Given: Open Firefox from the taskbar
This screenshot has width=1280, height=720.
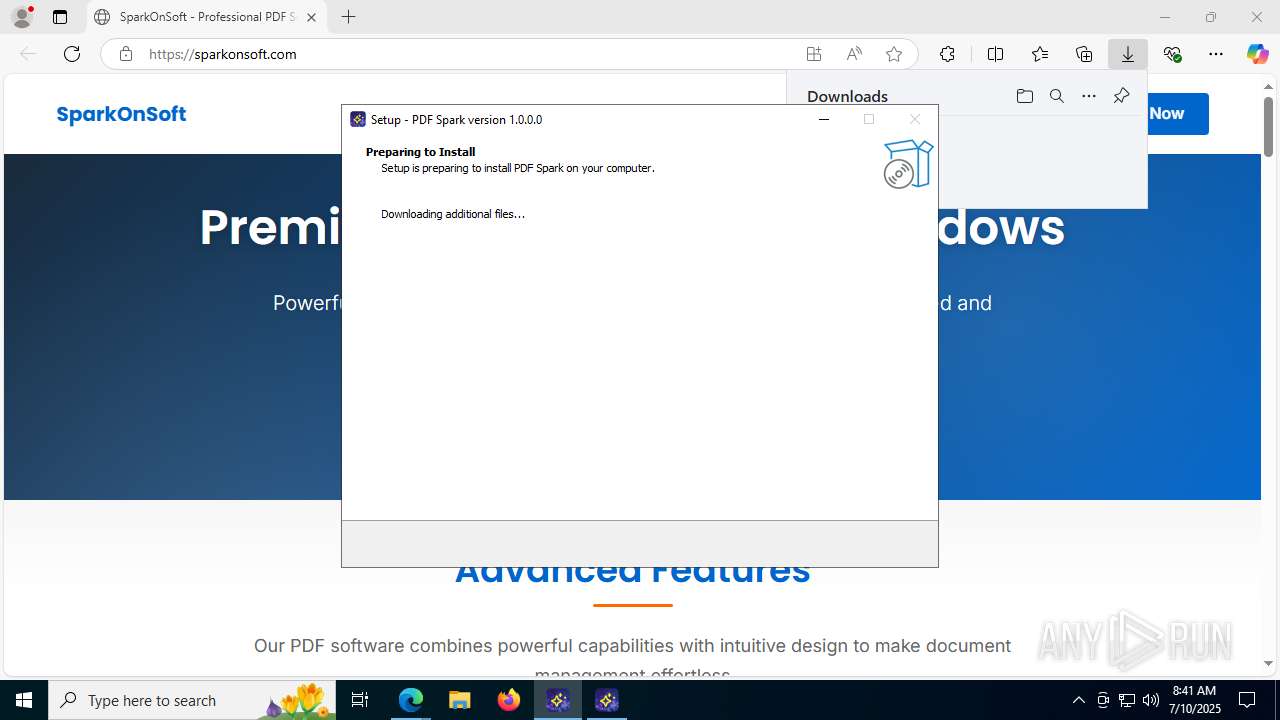Looking at the screenshot, I should [x=509, y=700].
